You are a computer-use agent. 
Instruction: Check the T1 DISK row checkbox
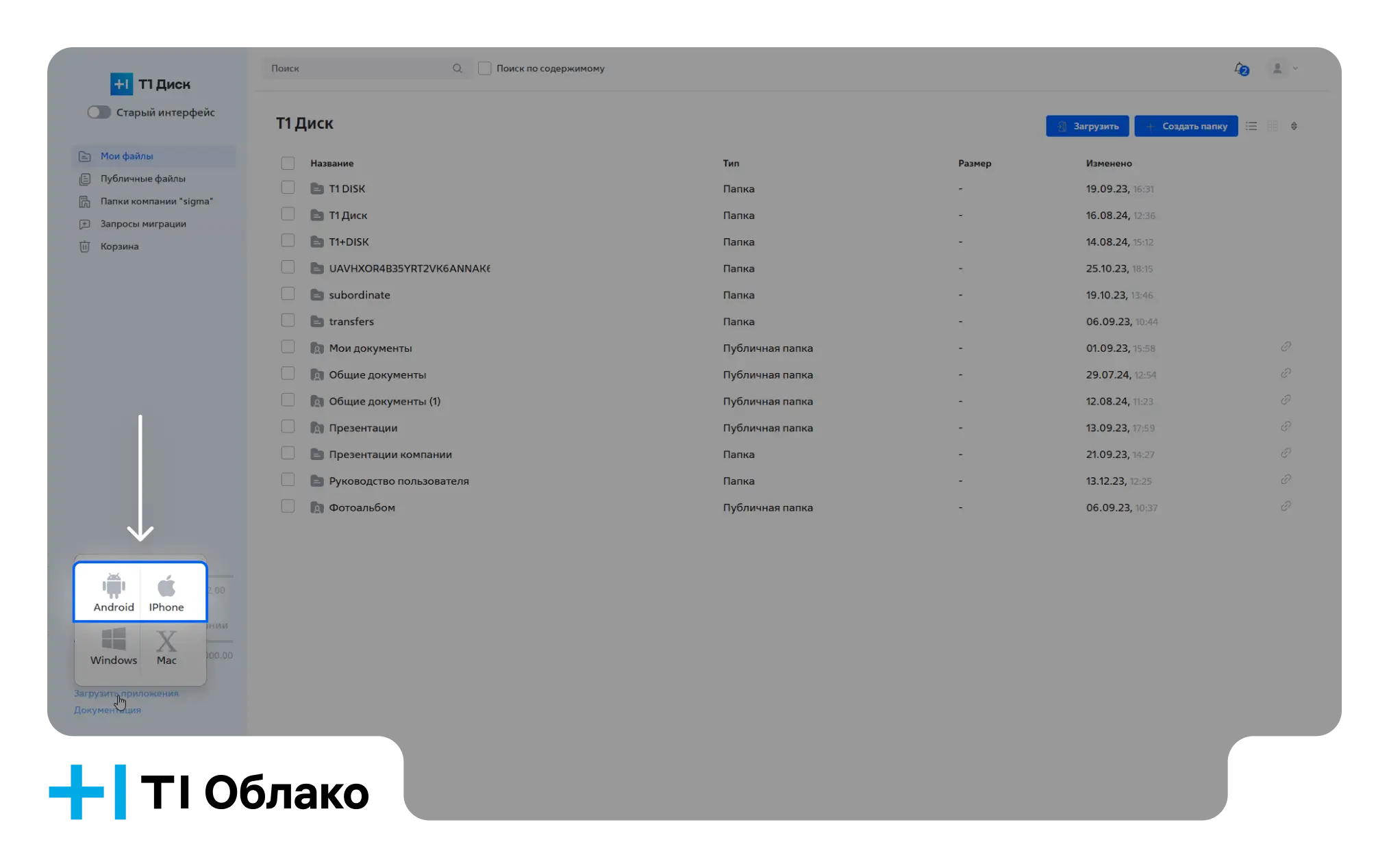288,188
